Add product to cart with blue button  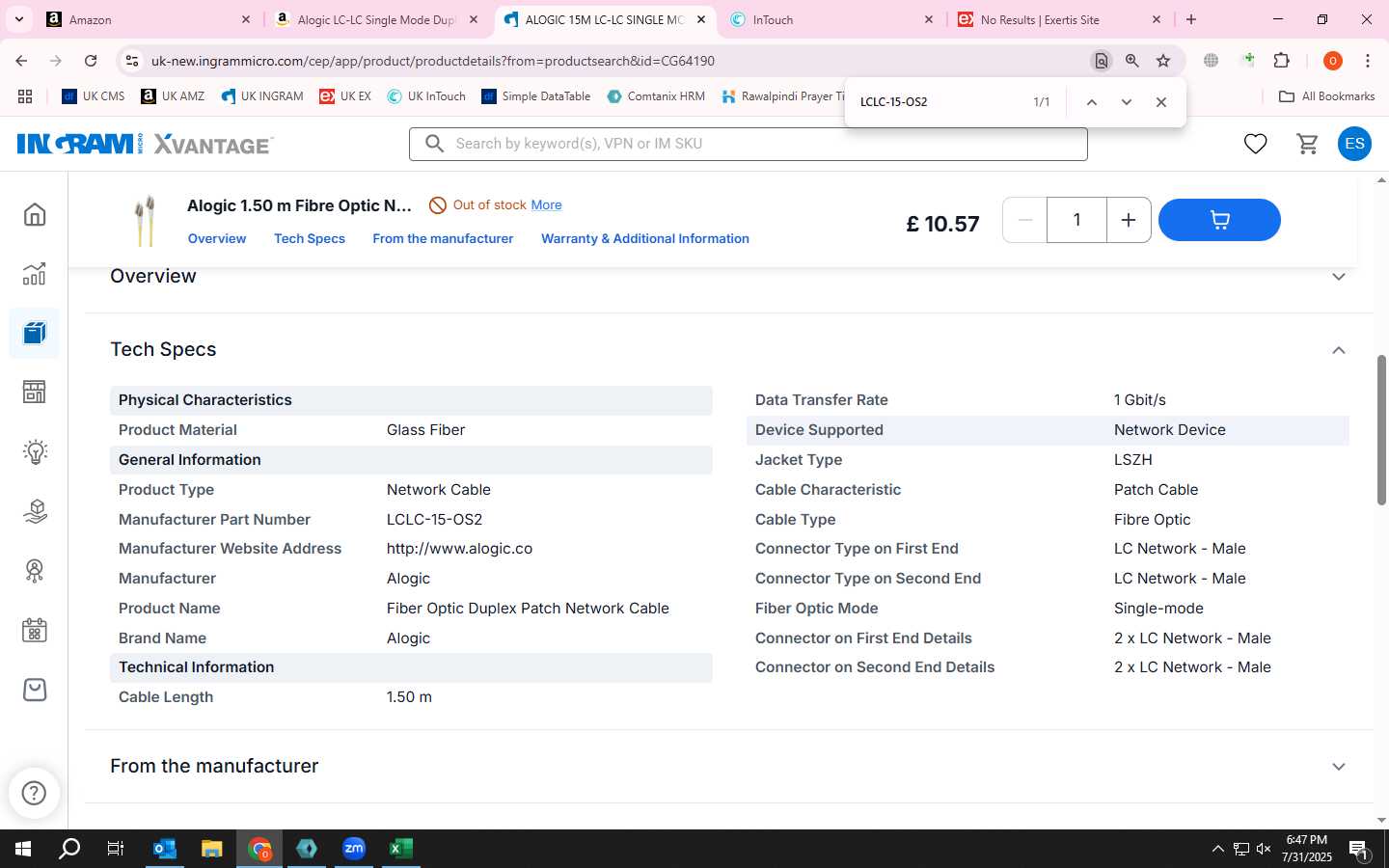click(x=1219, y=220)
